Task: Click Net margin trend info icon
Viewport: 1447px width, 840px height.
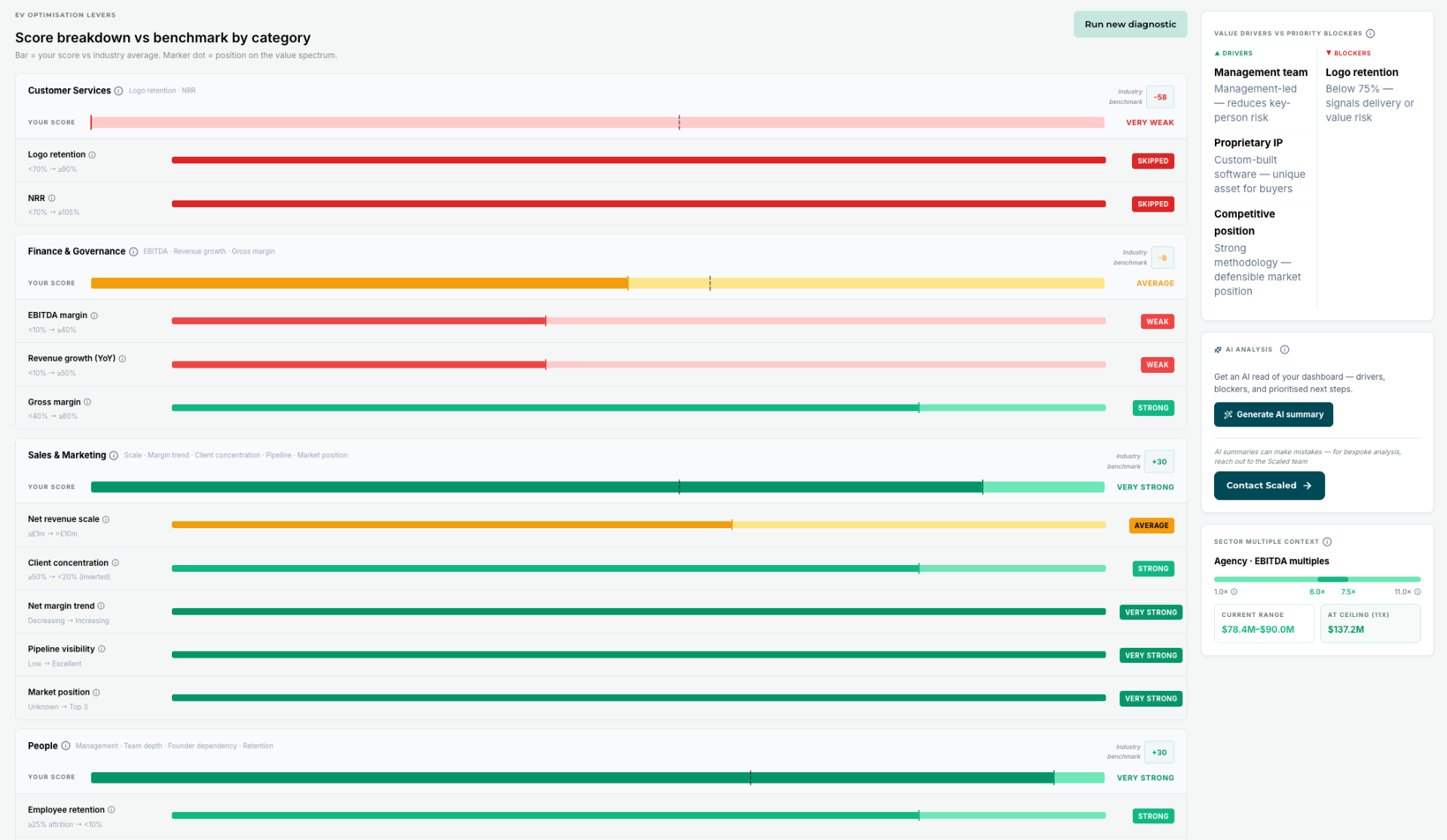Action: coord(101,606)
